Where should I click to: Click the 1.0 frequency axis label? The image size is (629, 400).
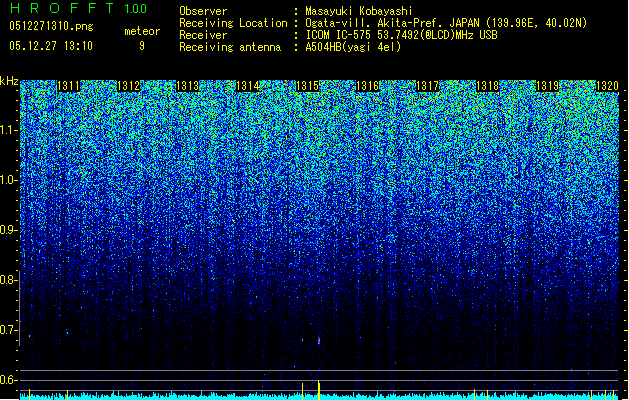tap(8, 180)
